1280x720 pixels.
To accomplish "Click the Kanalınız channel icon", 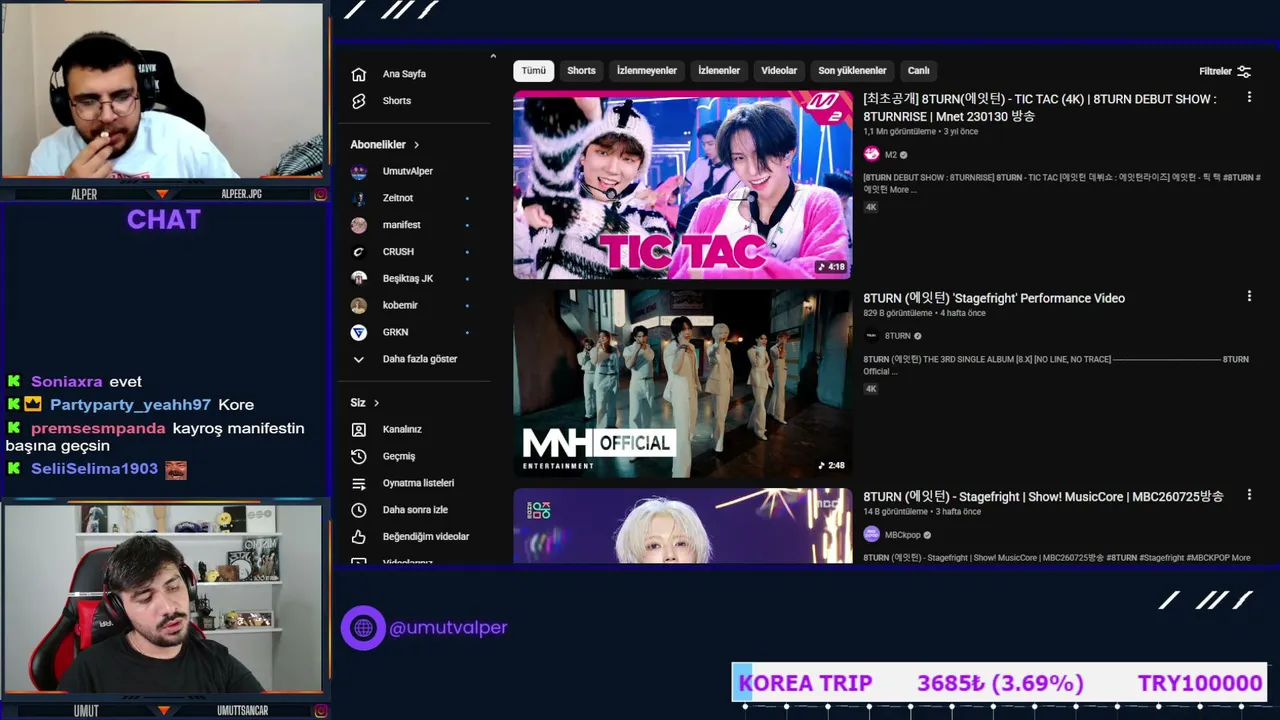I will coord(359,429).
